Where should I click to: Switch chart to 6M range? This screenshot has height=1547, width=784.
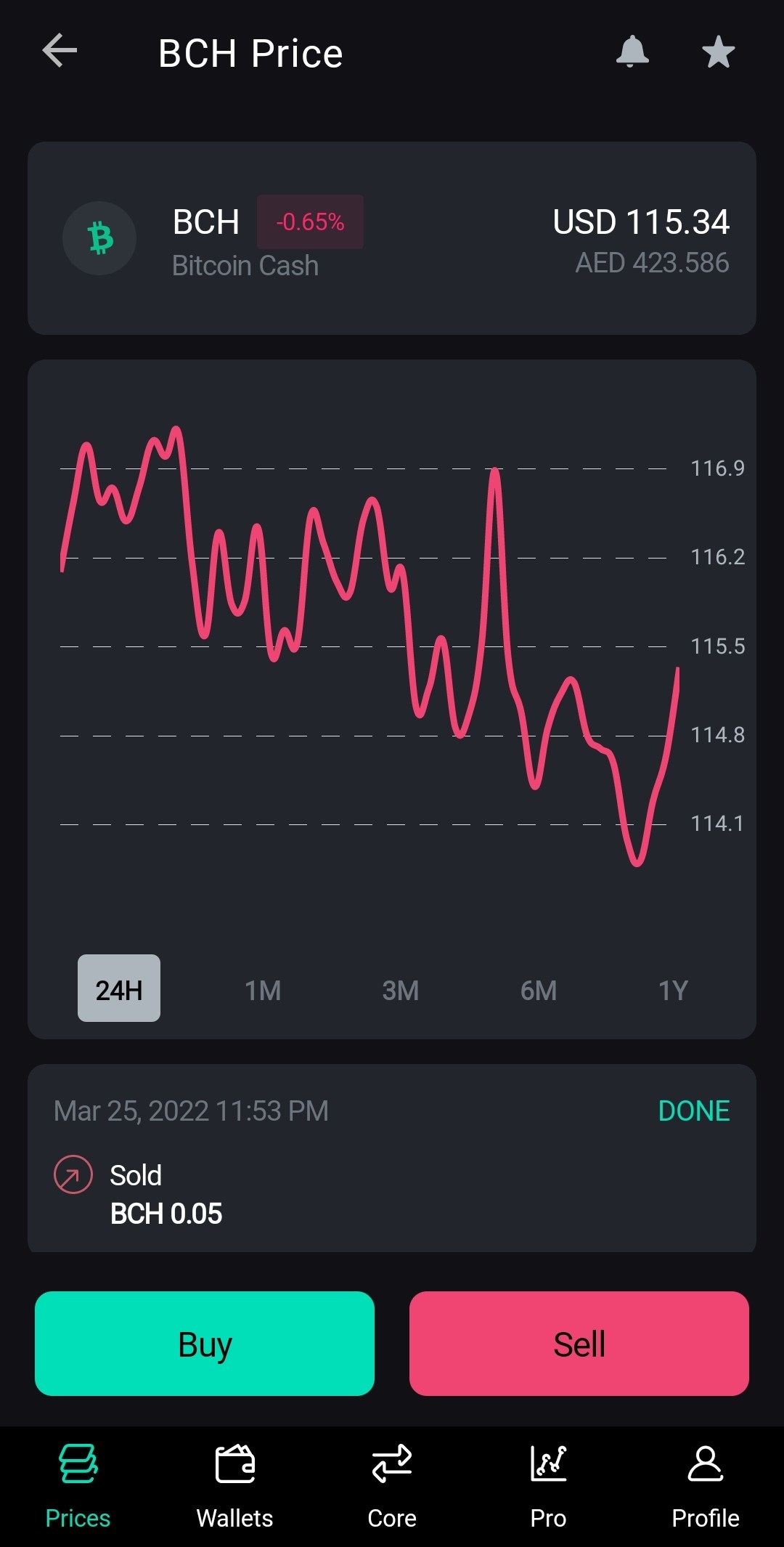pos(539,990)
